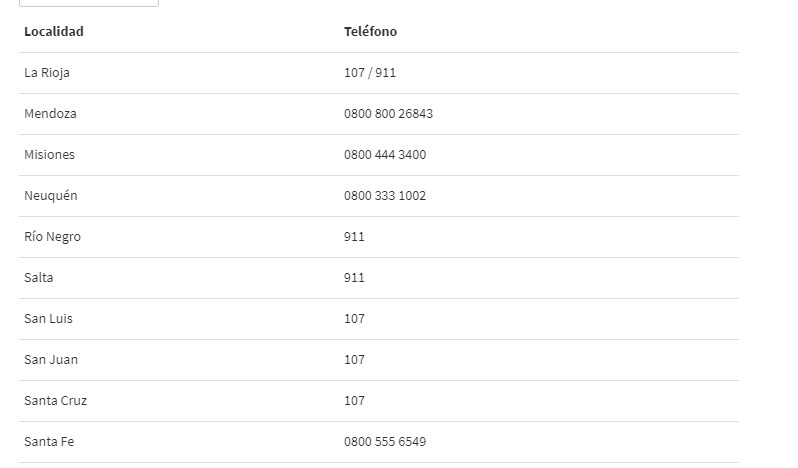Select the Río Negro locality name
Viewport: 798px width, 468px height.
click(x=52, y=237)
